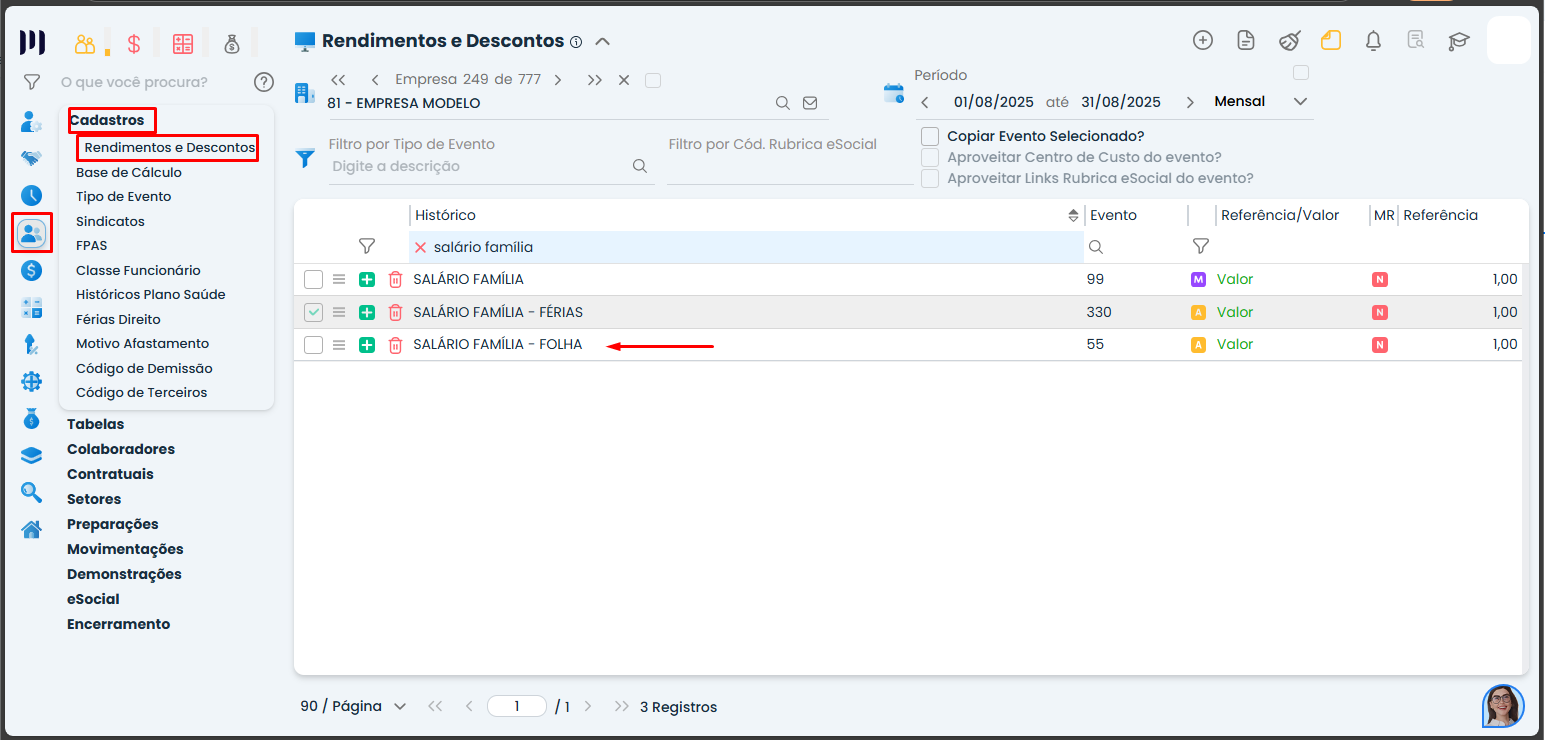Select the globe wheel sidebar icon
Viewport: 1545px width, 740px height.
click(32, 382)
